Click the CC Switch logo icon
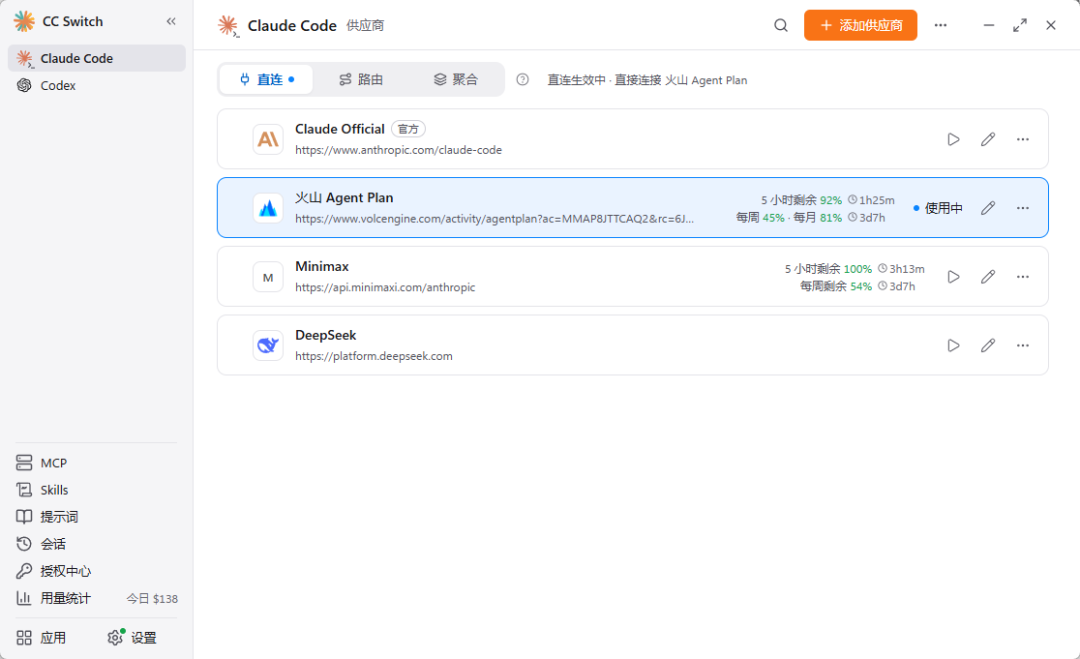 coord(25,21)
